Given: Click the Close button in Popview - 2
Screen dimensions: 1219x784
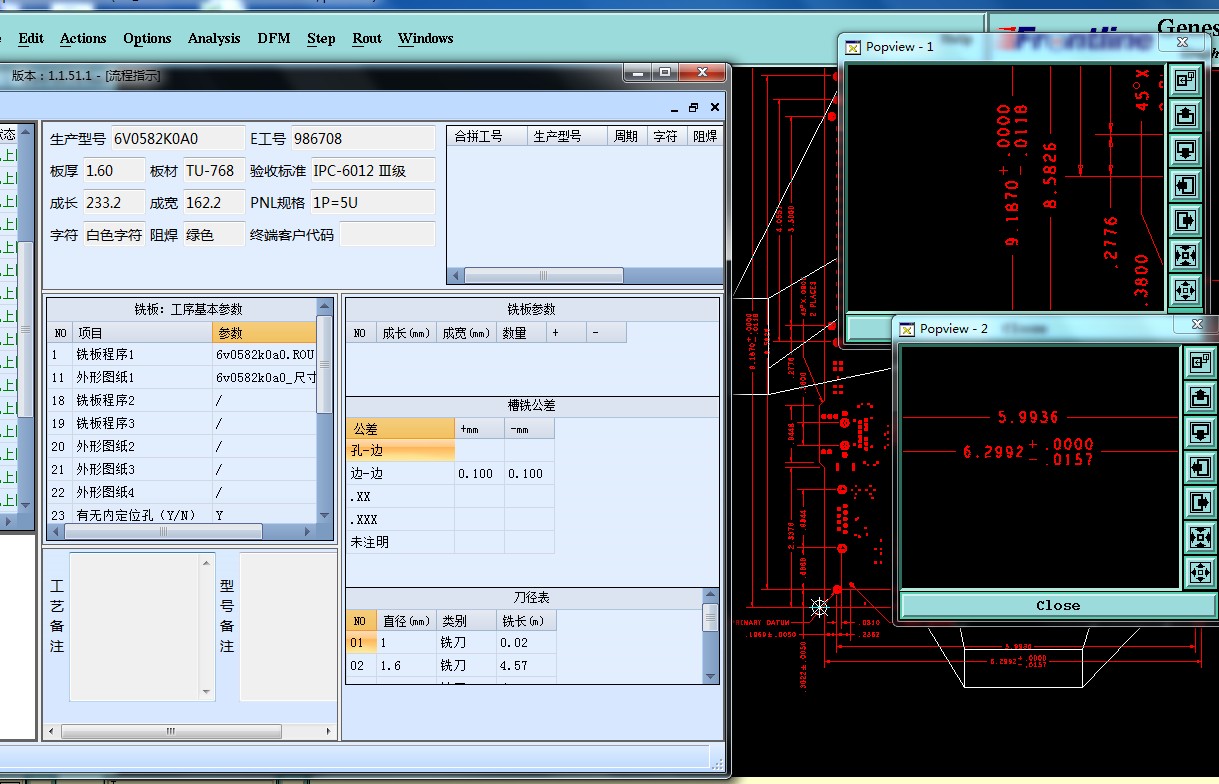Looking at the screenshot, I should pos(1057,605).
